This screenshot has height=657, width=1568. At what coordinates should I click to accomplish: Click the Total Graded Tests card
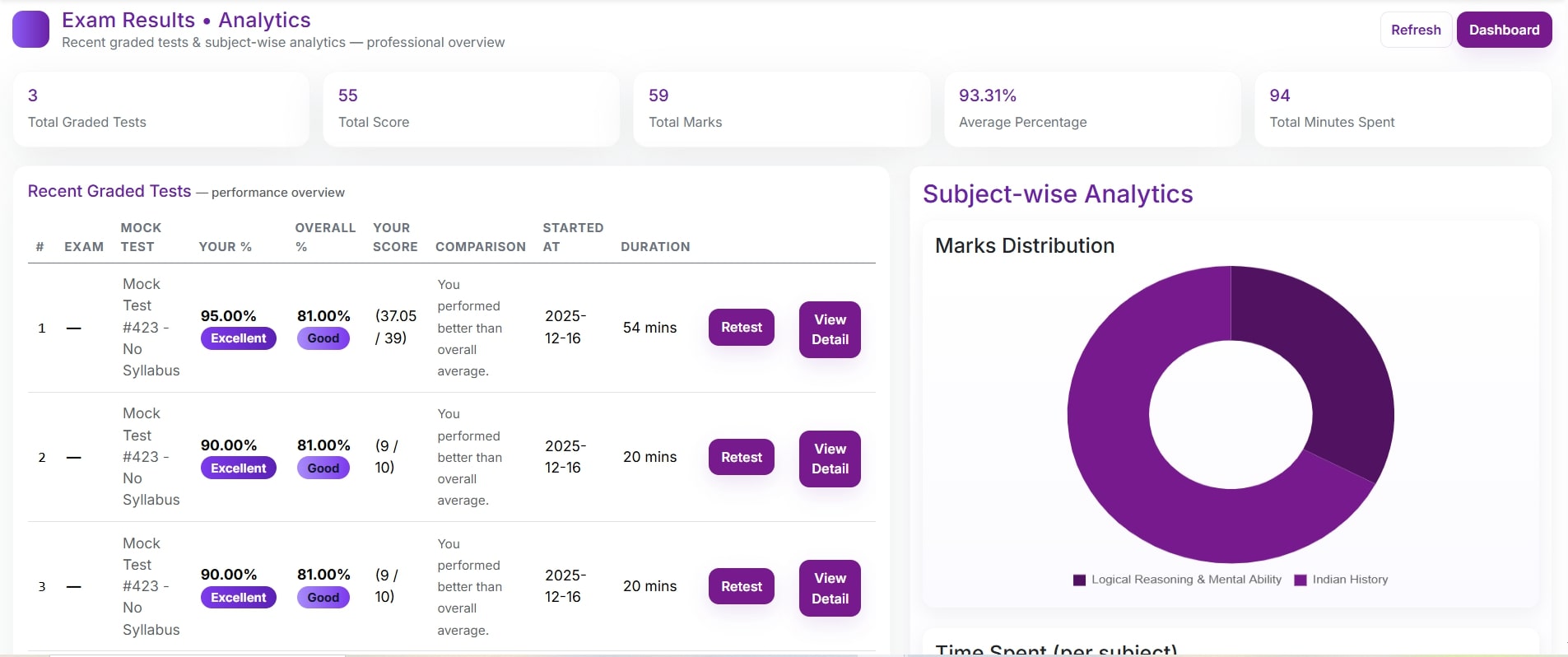(x=161, y=109)
